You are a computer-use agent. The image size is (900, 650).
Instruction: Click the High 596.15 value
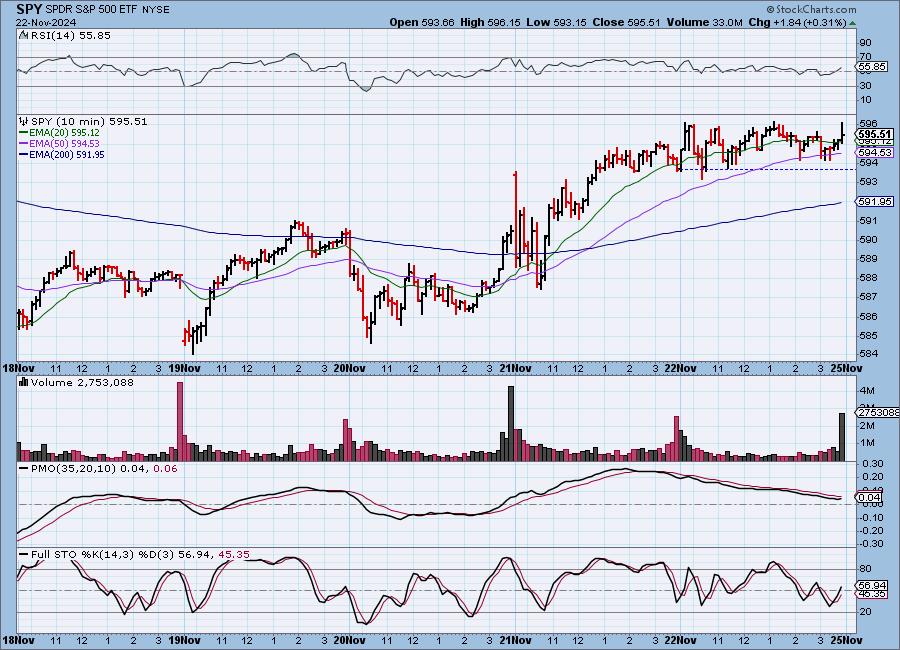click(490, 22)
